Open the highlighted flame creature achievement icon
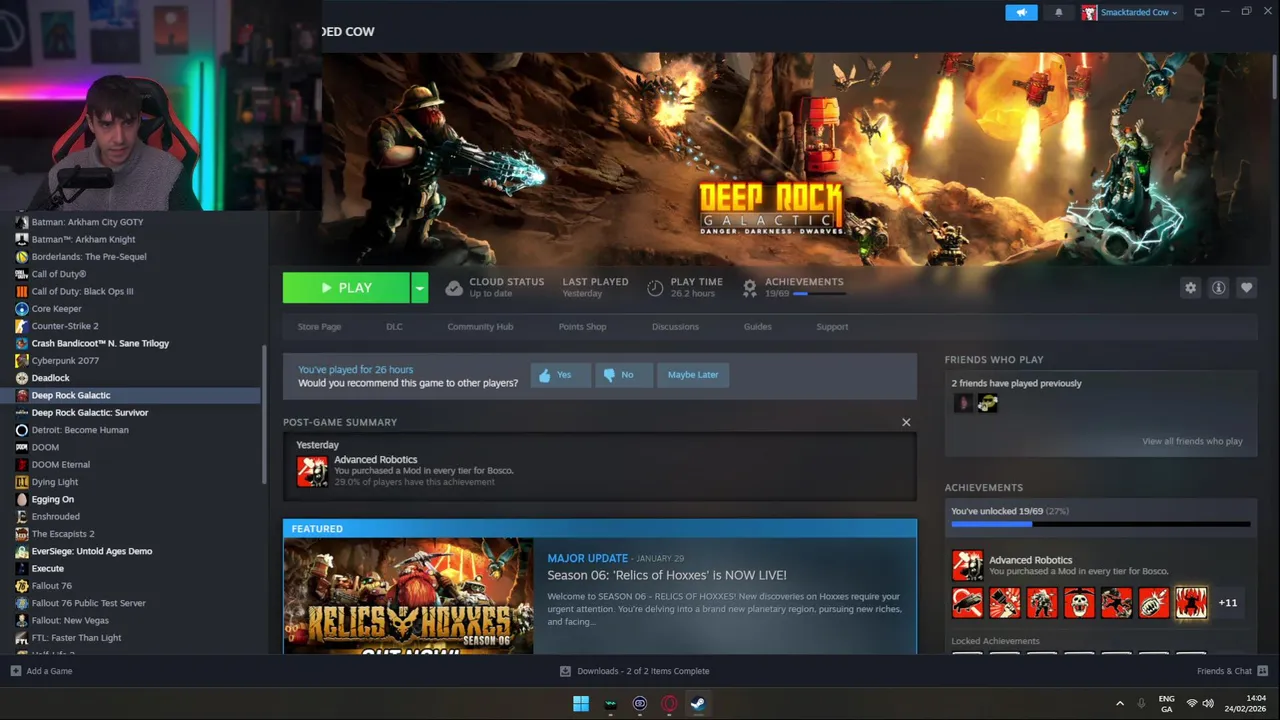Screen dimensions: 1280x720 point(1190,602)
